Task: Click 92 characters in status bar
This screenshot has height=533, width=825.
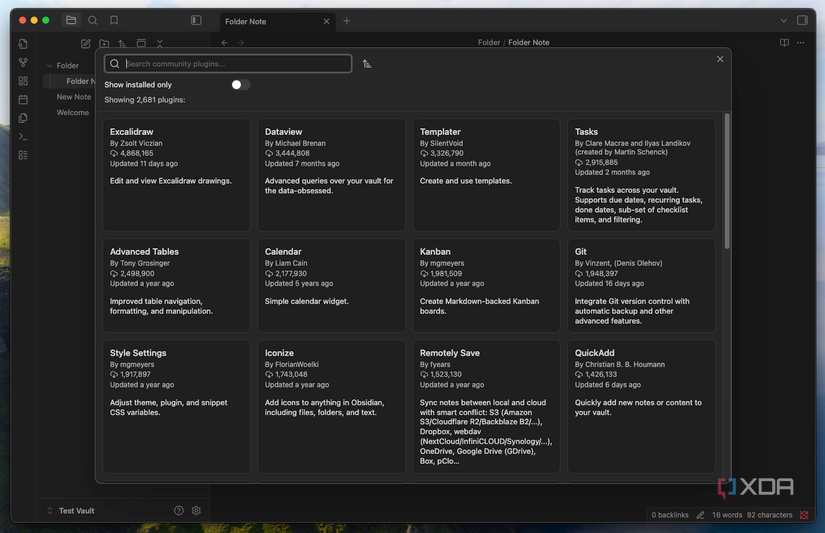Action: click(x=769, y=515)
